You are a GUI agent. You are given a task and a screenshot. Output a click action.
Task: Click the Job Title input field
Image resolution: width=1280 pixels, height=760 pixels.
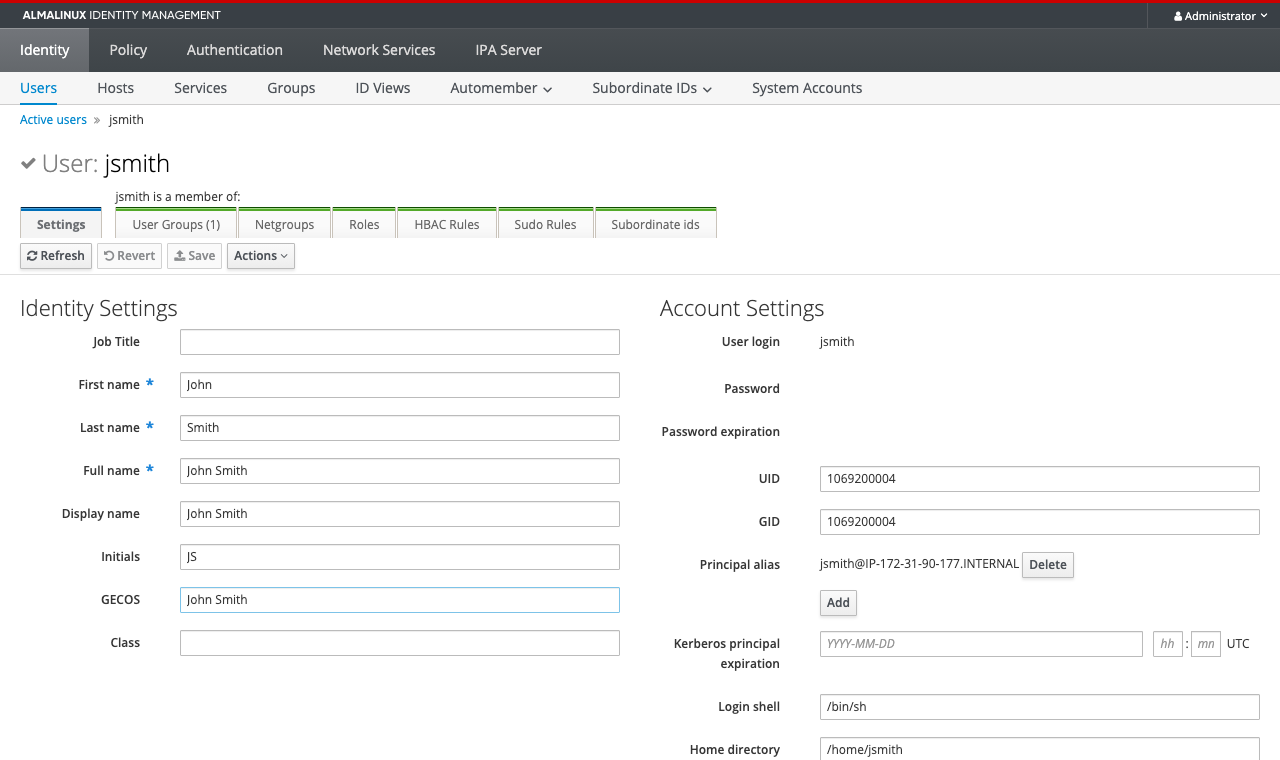[400, 342]
